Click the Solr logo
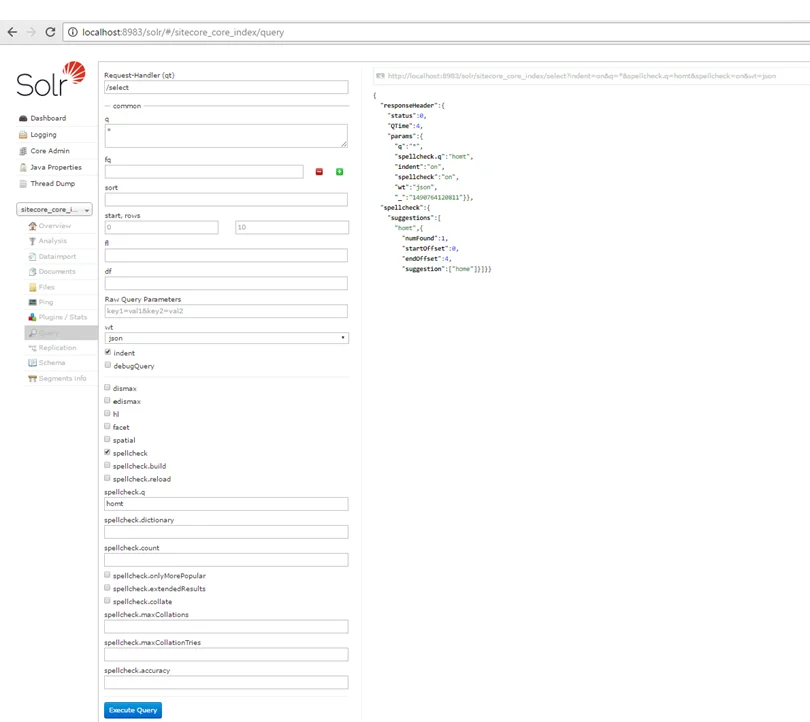This screenshot has width=810, height=722. [51, 79]
